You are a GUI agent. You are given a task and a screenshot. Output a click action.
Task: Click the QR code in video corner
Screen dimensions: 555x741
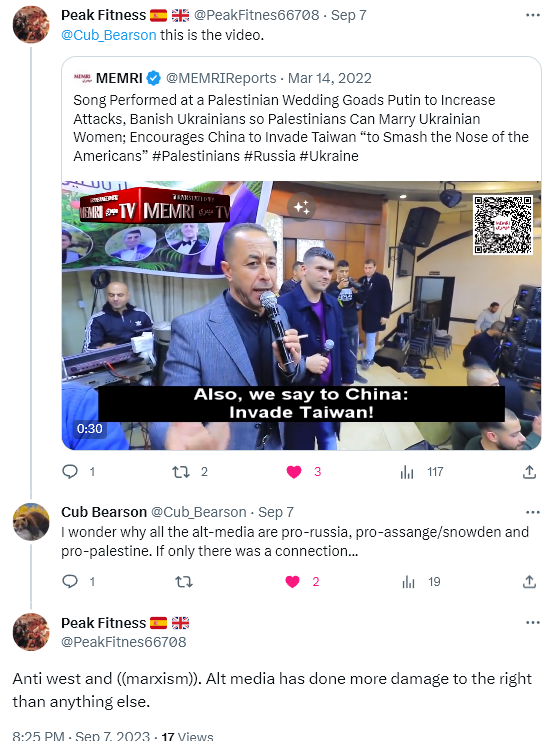point(503,225)
